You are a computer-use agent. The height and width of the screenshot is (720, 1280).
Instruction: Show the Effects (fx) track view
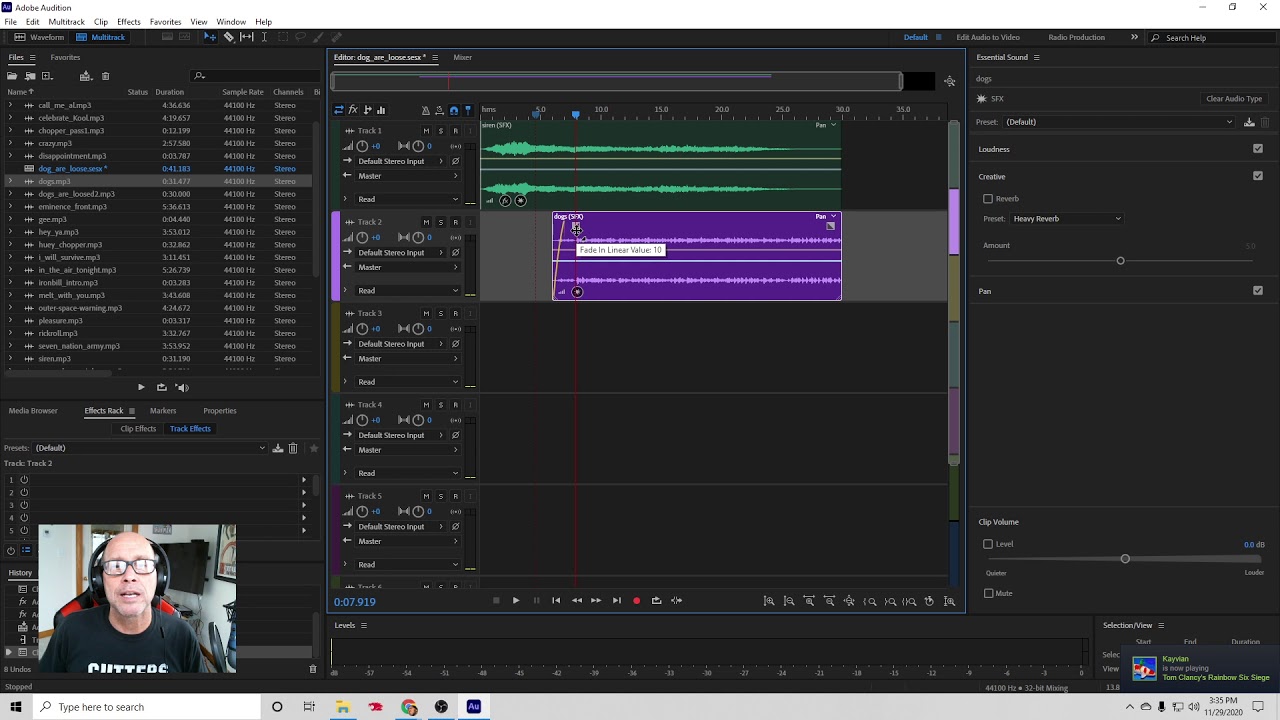[x=353, y=110]
